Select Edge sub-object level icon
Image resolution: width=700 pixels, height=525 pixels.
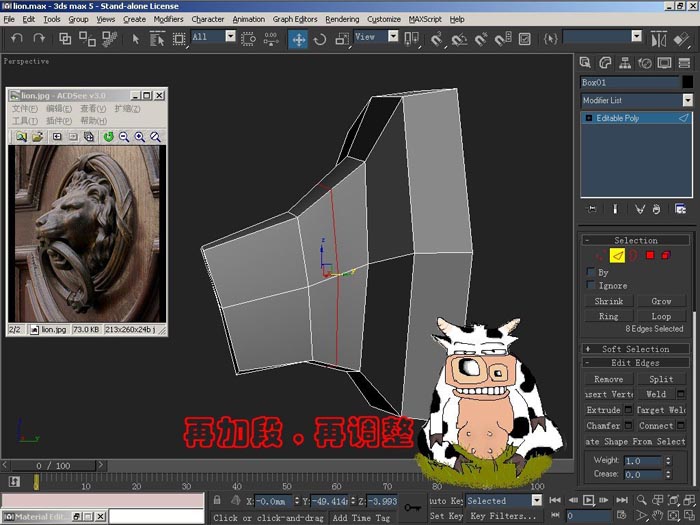(617, 255)
